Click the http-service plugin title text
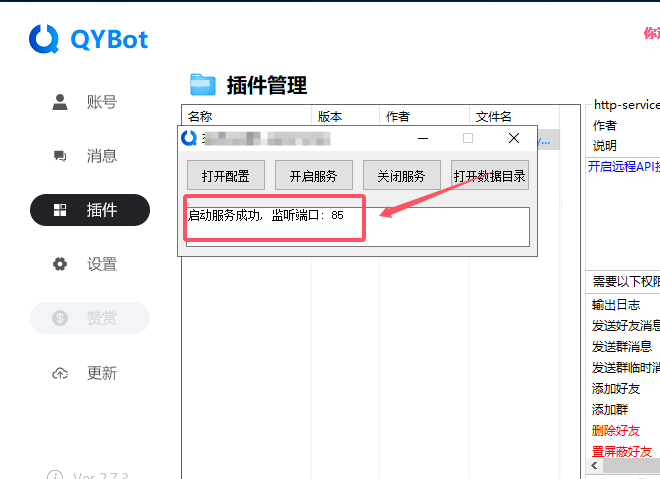 pyautogui.click(x=627, y=104)
